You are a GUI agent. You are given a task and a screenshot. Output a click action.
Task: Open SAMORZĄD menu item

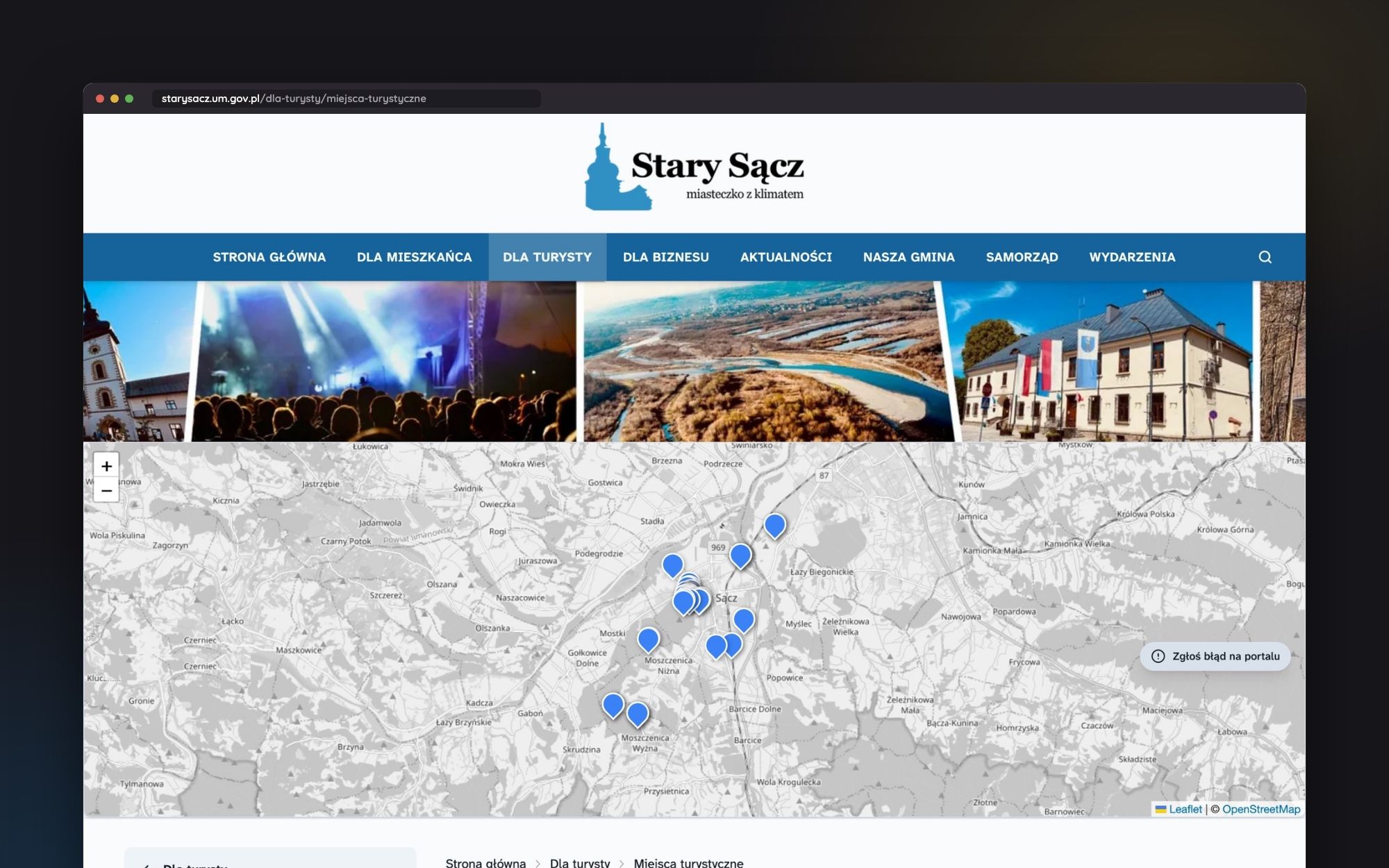(1022, 257)
